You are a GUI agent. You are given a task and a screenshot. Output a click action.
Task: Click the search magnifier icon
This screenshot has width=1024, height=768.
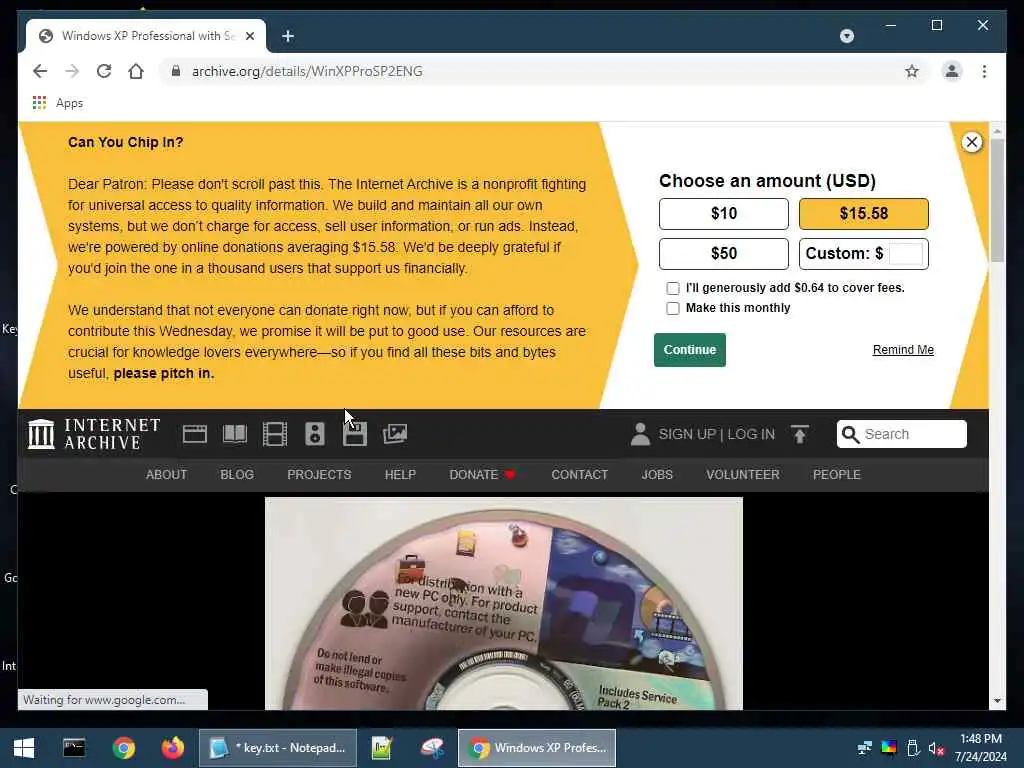tap(850, 434)
